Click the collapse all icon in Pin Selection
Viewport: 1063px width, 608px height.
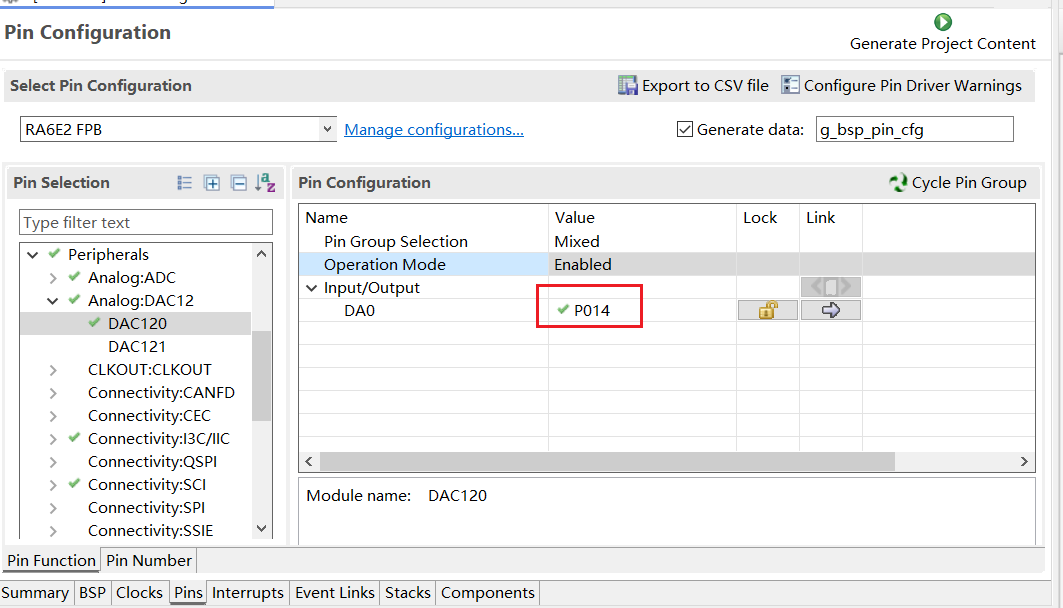238,183
